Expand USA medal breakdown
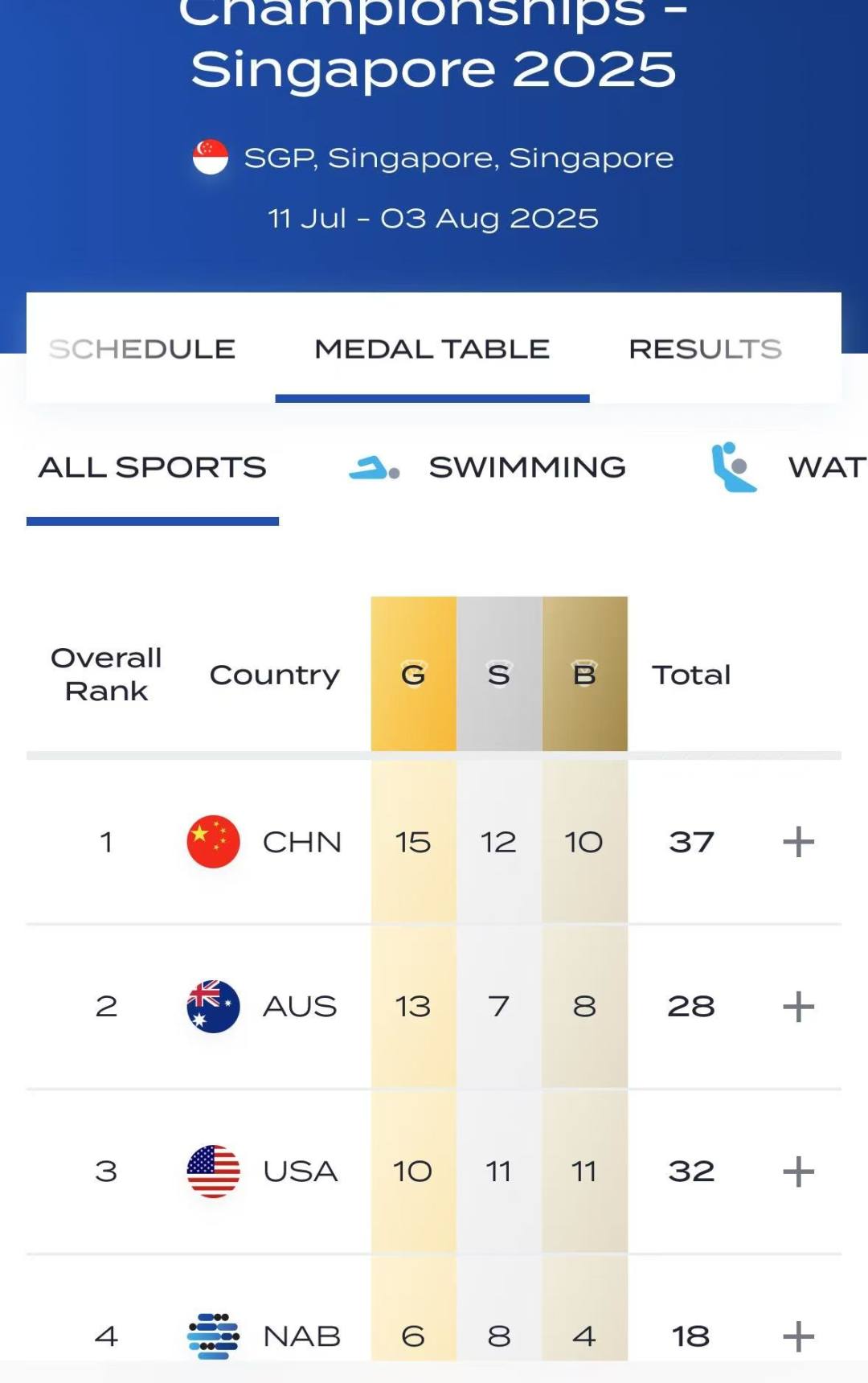 click(798, 1171)
